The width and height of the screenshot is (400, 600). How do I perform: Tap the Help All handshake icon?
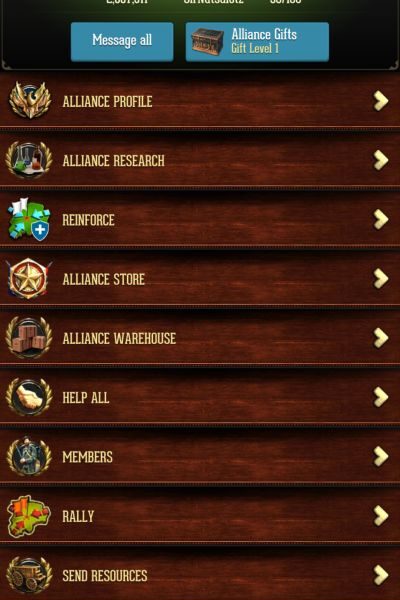[x=29, y=397]
